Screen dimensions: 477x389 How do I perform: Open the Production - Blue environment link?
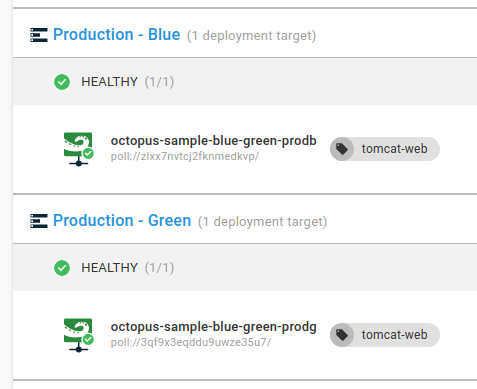click(117, 34)
